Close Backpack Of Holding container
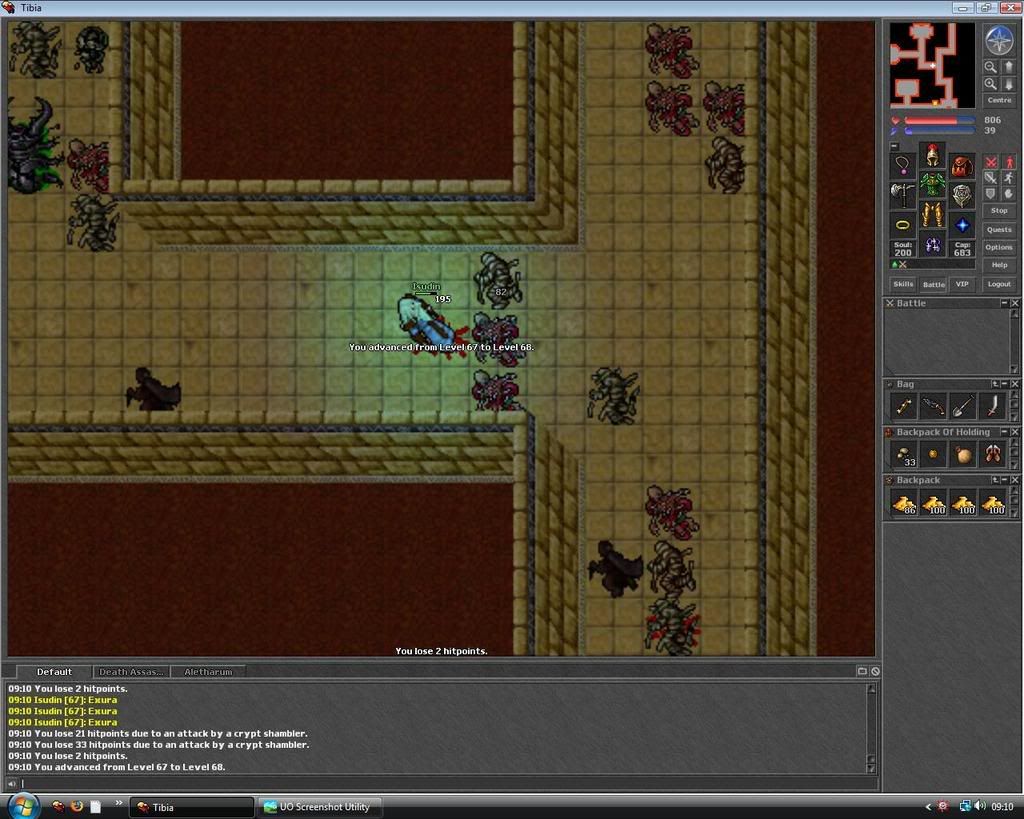 coord(1014,432)
